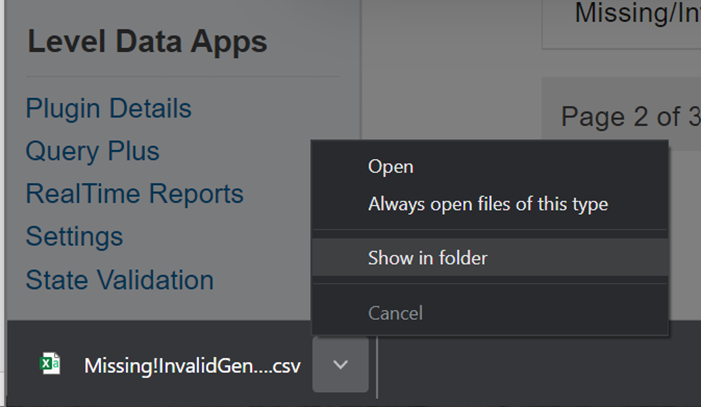
Task: Open the Query Plus link
Action: tap(93, 151)
